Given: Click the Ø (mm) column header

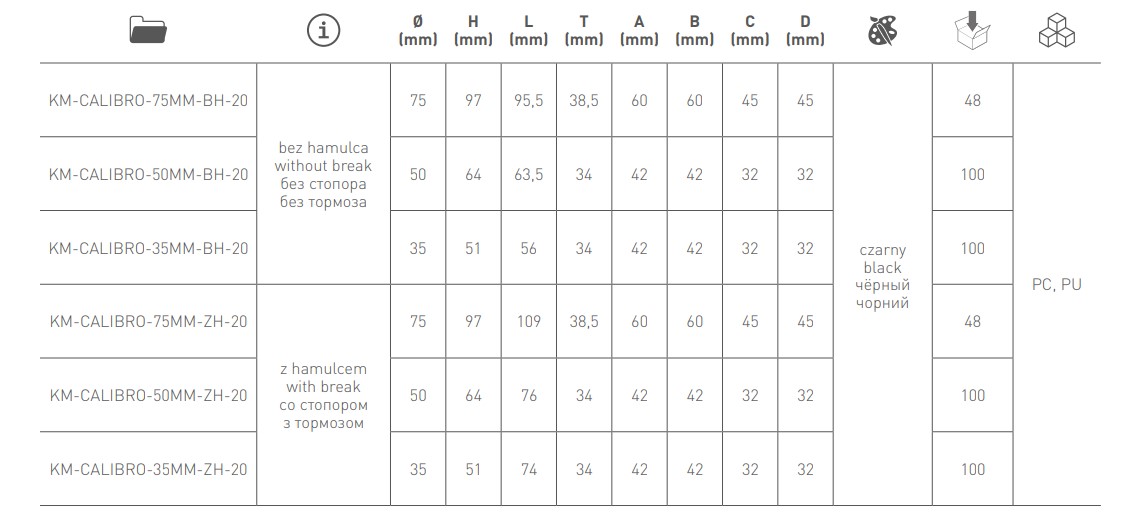Looking at the screenshot, I should (417, 31).
